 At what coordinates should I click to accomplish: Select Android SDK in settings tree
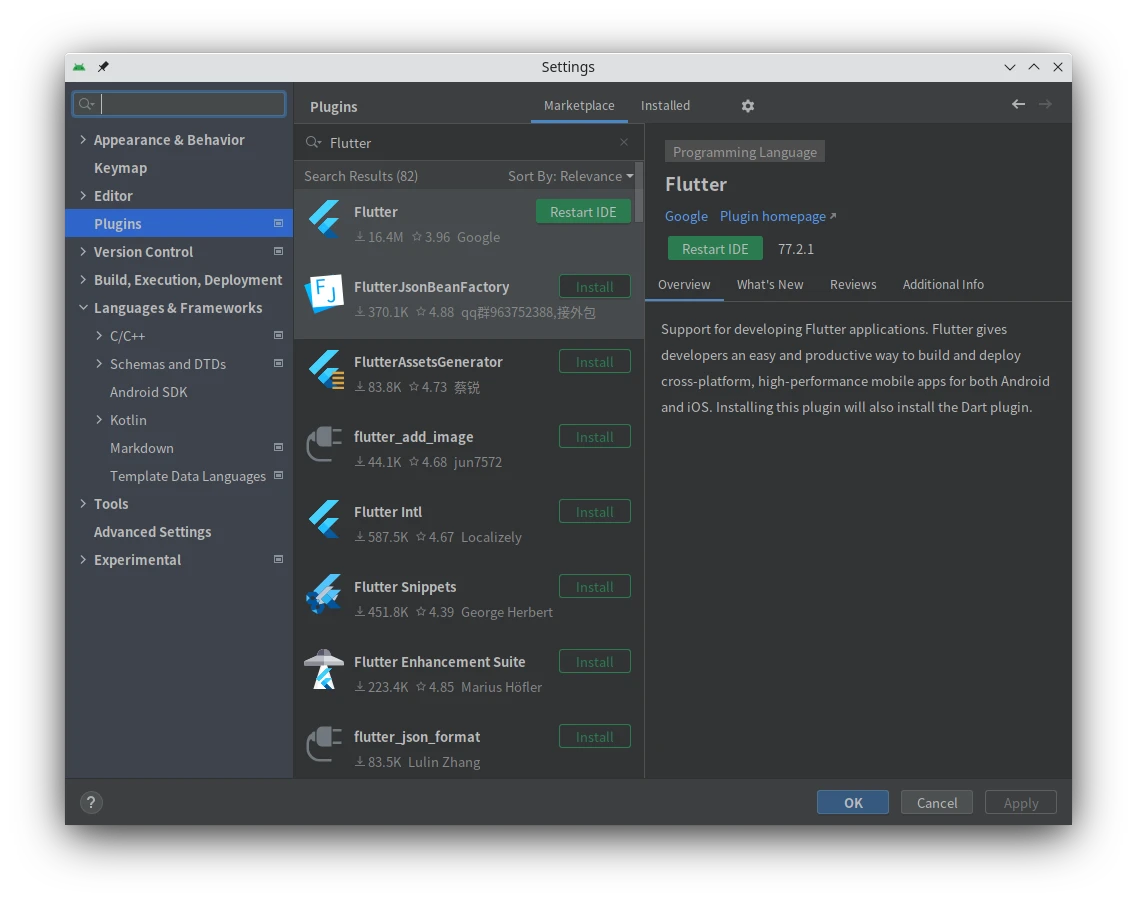pos(148,392)
